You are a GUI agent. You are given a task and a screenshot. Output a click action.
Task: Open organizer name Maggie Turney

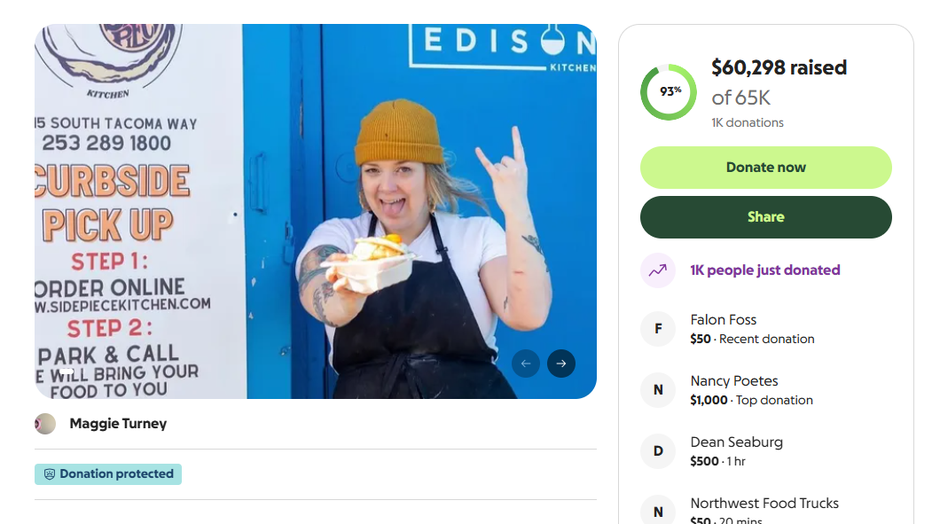coord(118,424)
